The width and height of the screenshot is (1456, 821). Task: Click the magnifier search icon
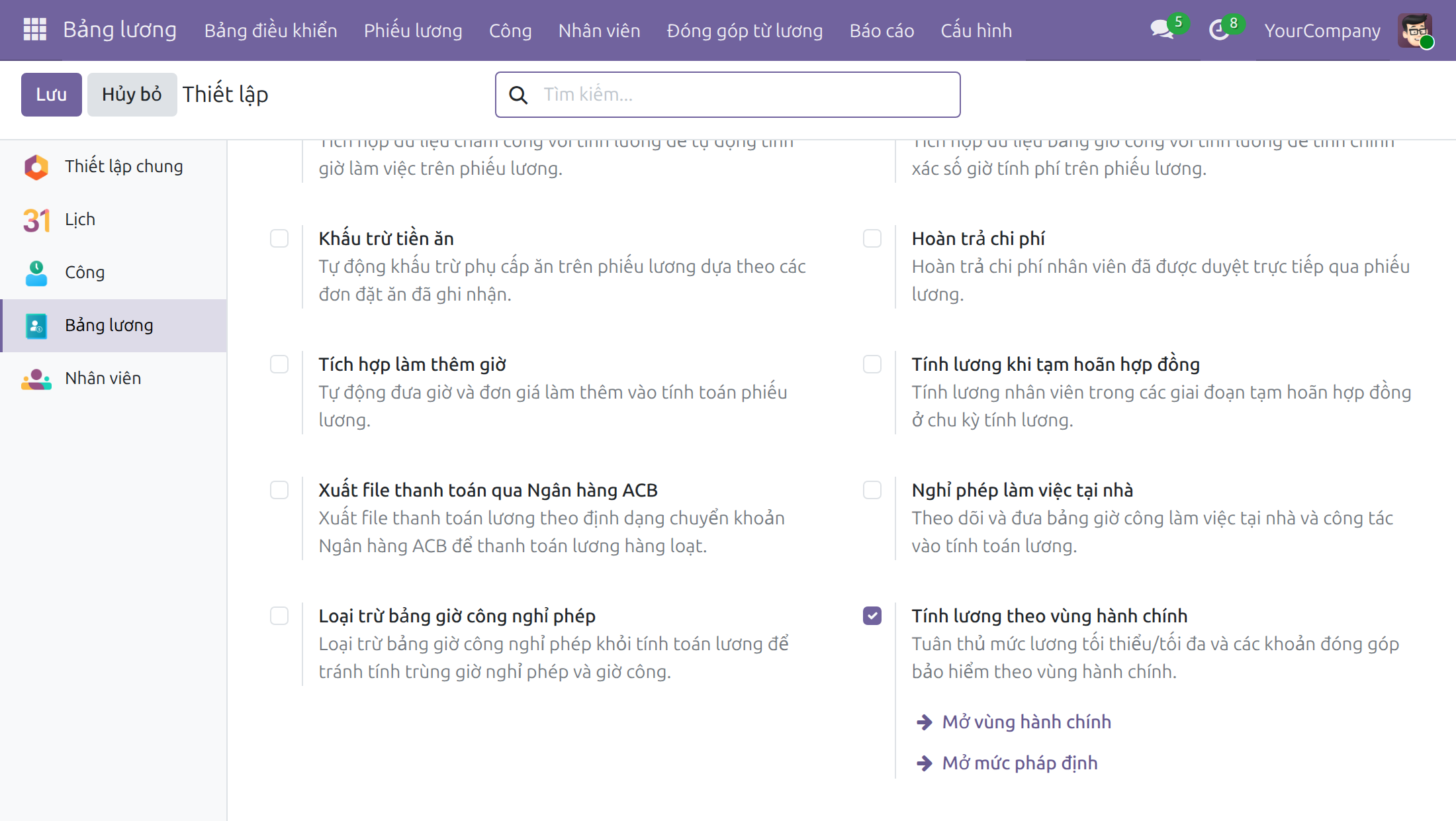point(518,95)
